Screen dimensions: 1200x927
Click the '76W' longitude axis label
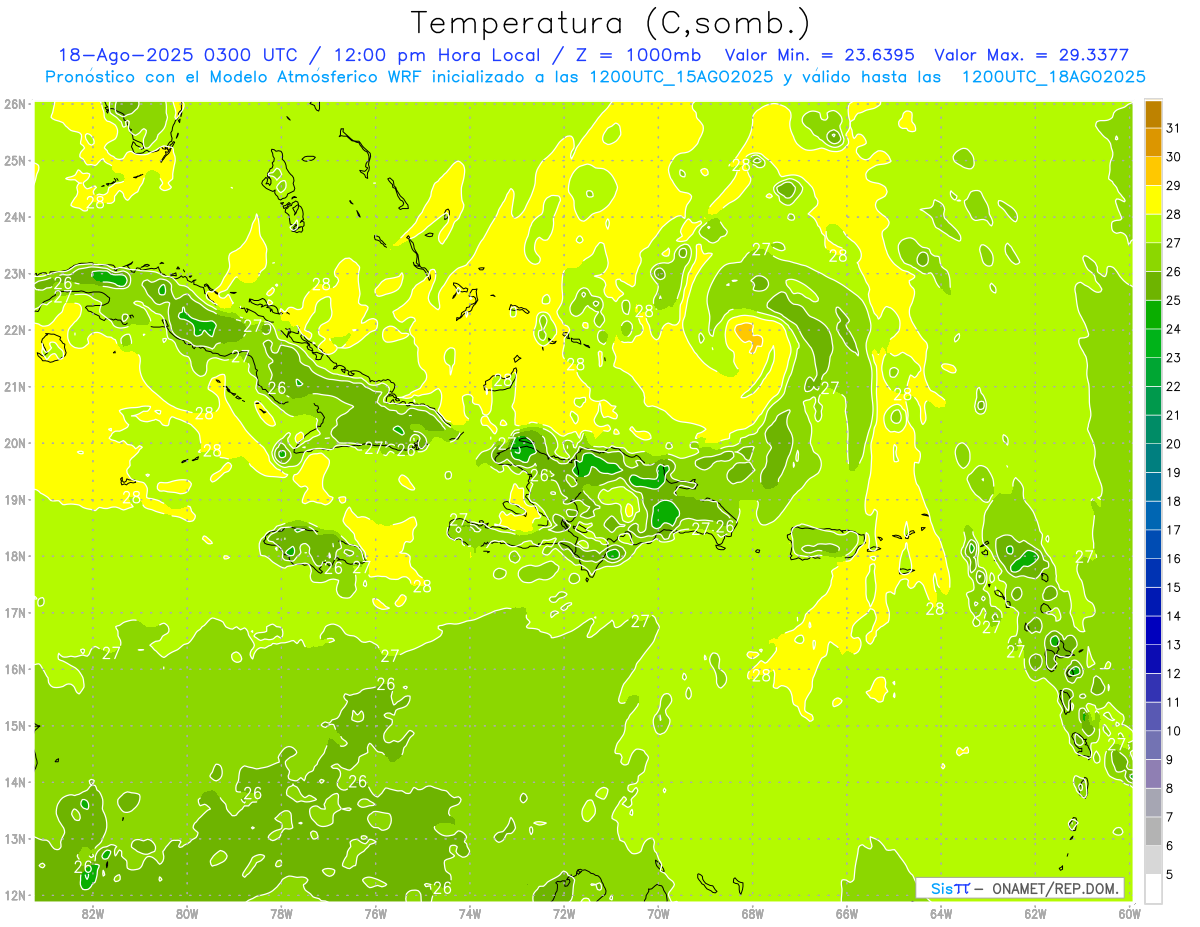[x=375, y=913]
